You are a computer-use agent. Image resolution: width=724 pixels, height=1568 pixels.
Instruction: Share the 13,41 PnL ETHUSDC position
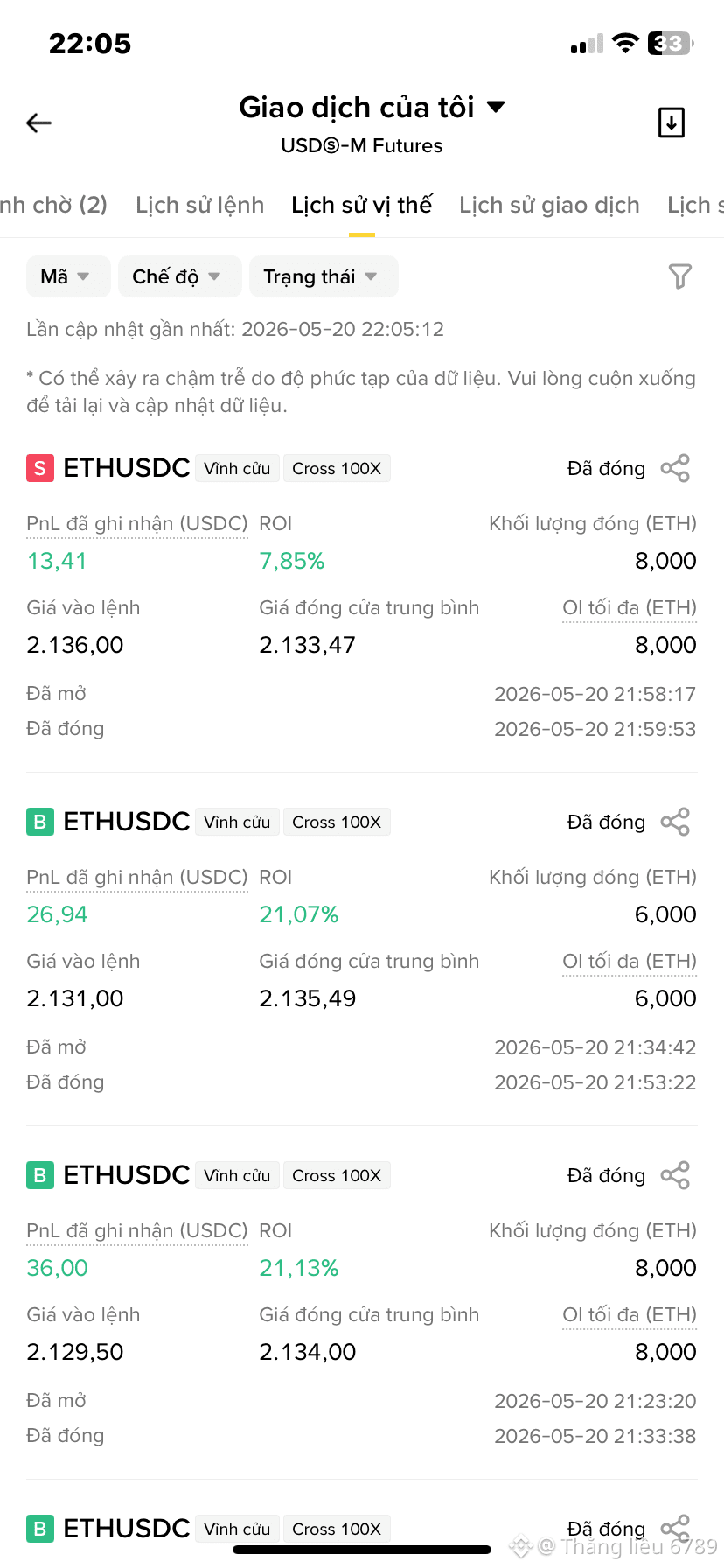(x=675, y=468)
